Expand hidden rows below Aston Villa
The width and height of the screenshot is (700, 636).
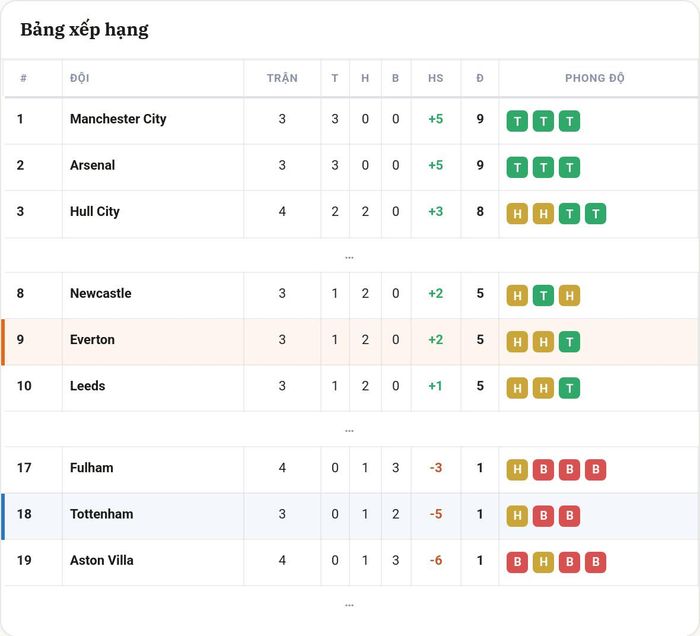(350, 604)
